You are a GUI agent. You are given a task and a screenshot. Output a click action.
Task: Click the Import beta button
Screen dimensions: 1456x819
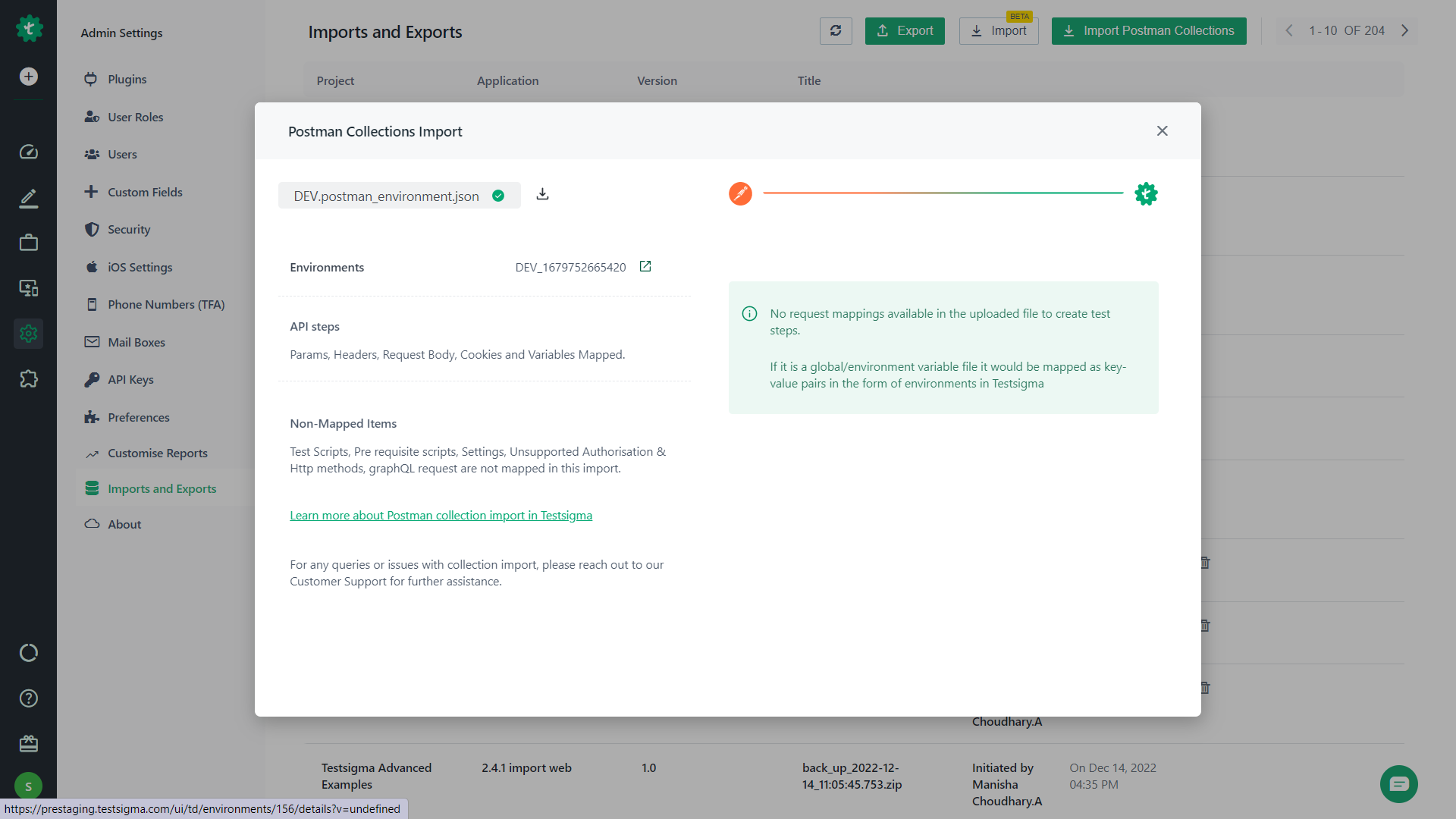pyautogui.click(x=999, y=31)
